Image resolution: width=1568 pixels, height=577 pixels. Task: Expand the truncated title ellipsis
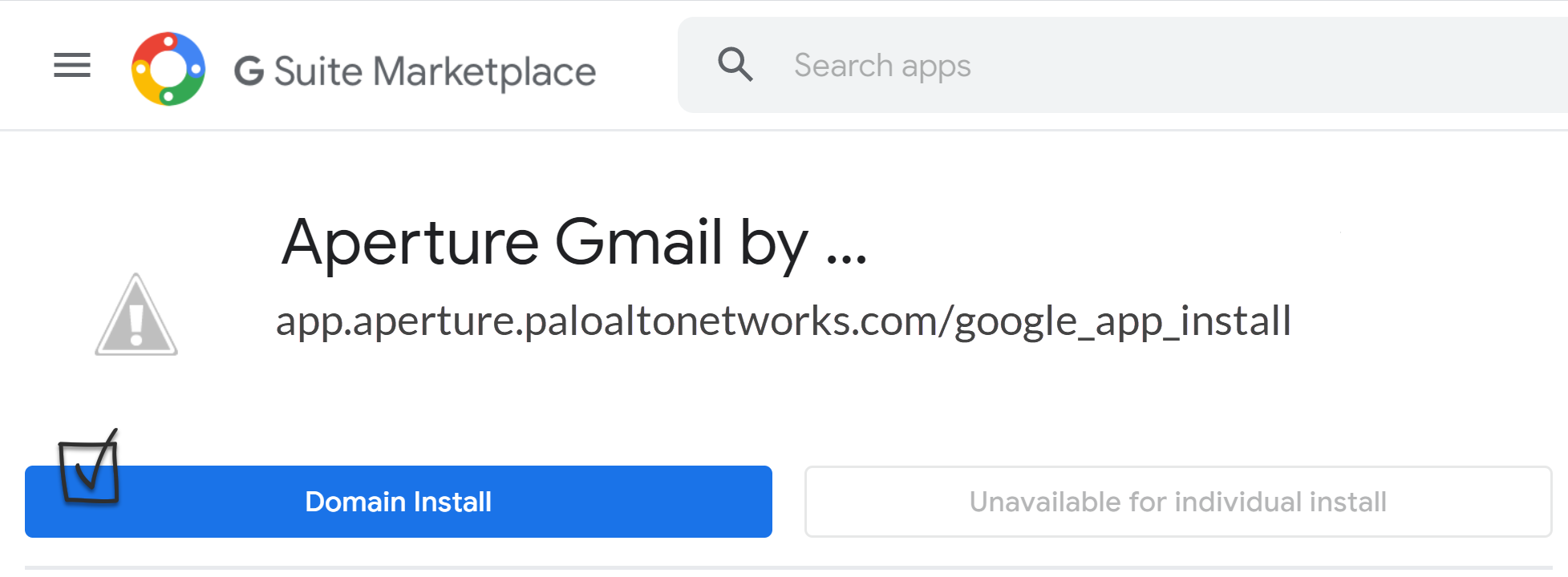click(x=846, y=255)
